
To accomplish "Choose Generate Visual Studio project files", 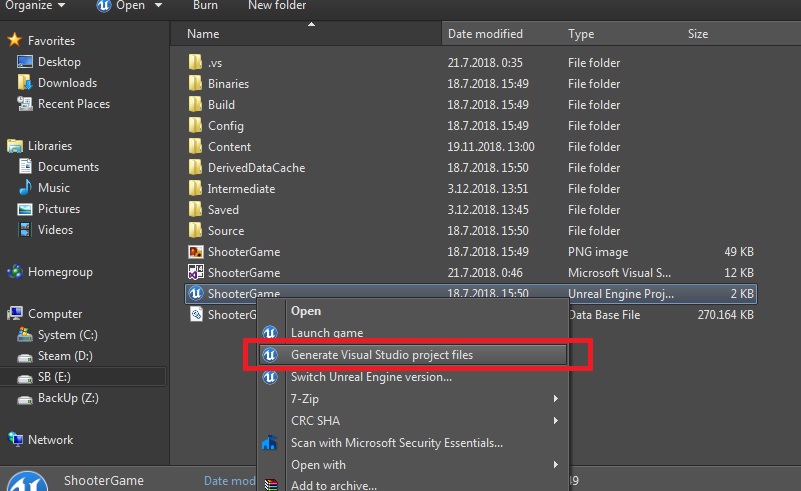I will pyautogui.click(x=381, y=355).
